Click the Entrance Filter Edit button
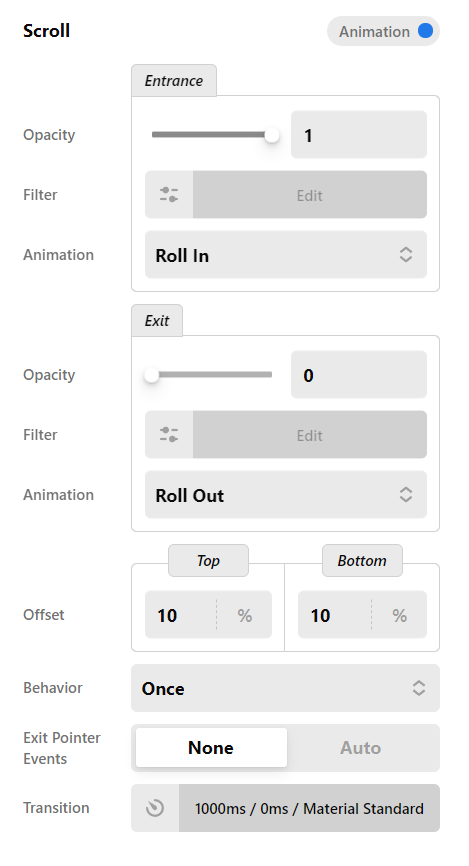Image resolution: width=469 pixels, height=866 pixels. 309,194
